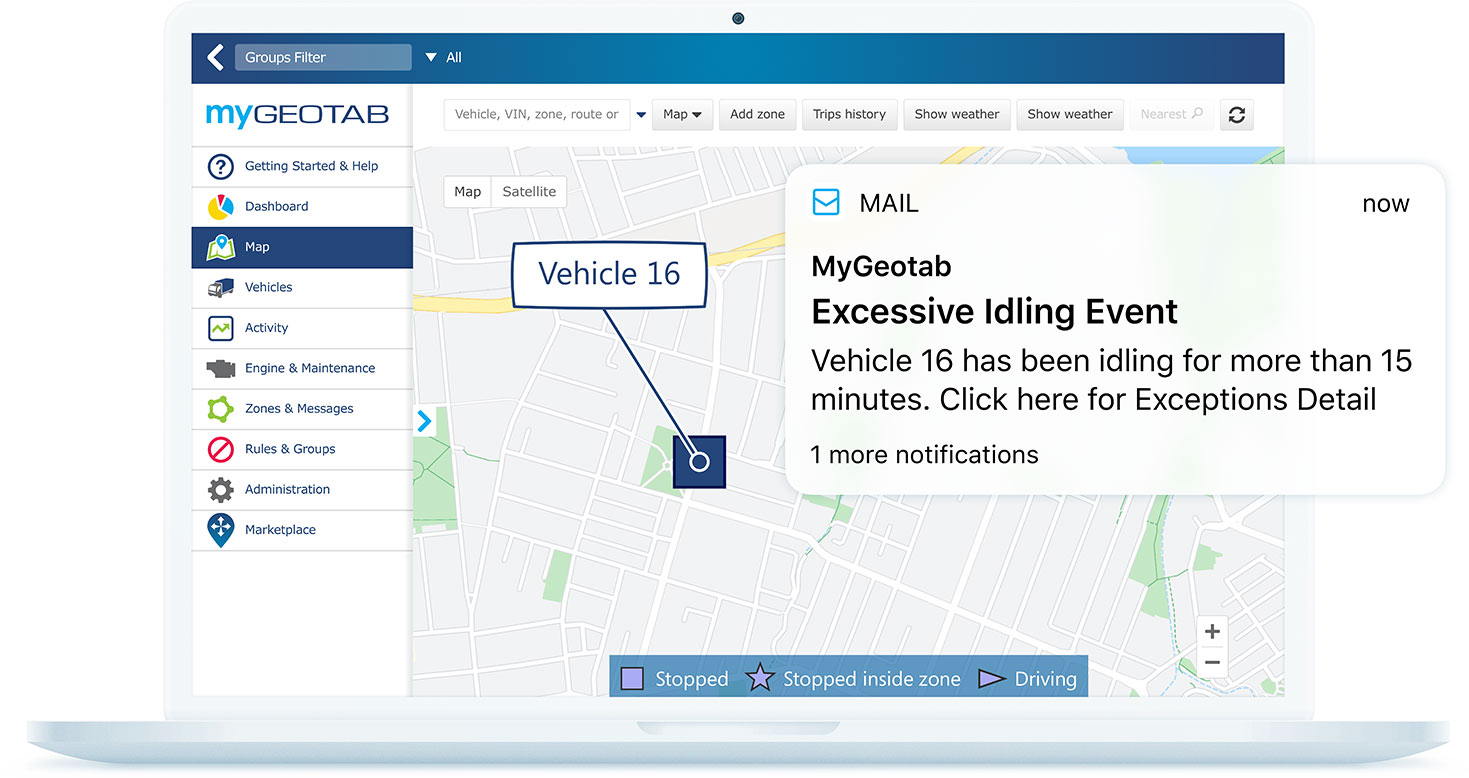The image size is (1469, 778).
Task: Open the Zones & Messages menu item
Action: click(x=302, y=409)
